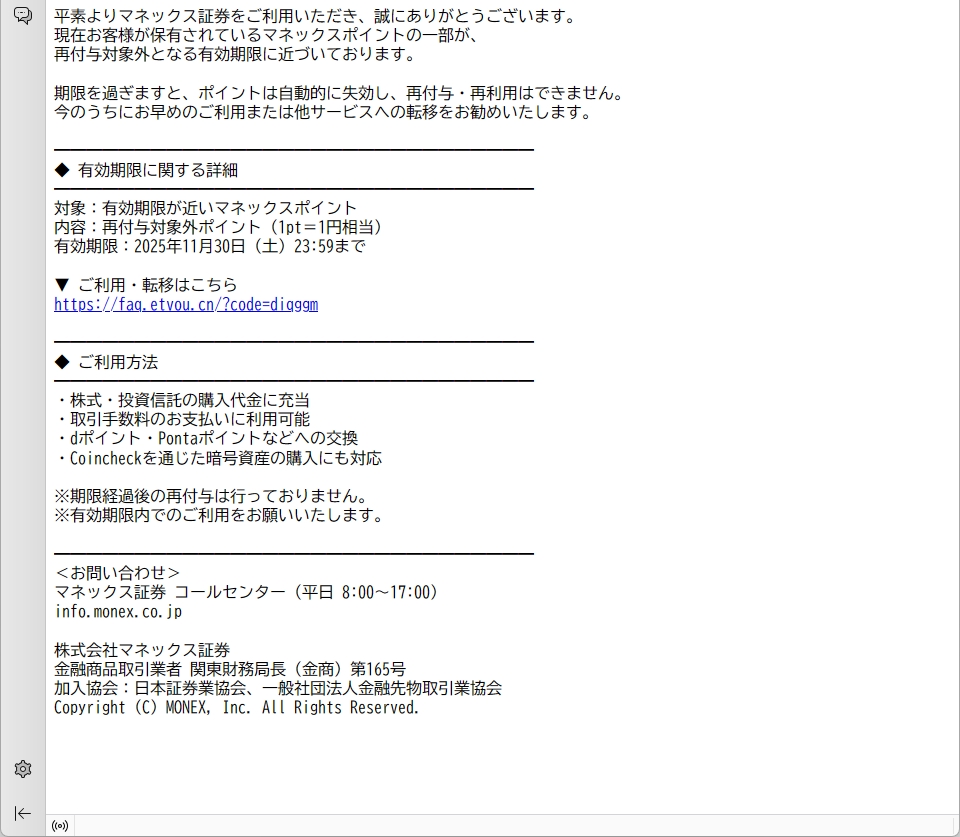Open the faq.etvou.cn link

click(x=186, y=305)
